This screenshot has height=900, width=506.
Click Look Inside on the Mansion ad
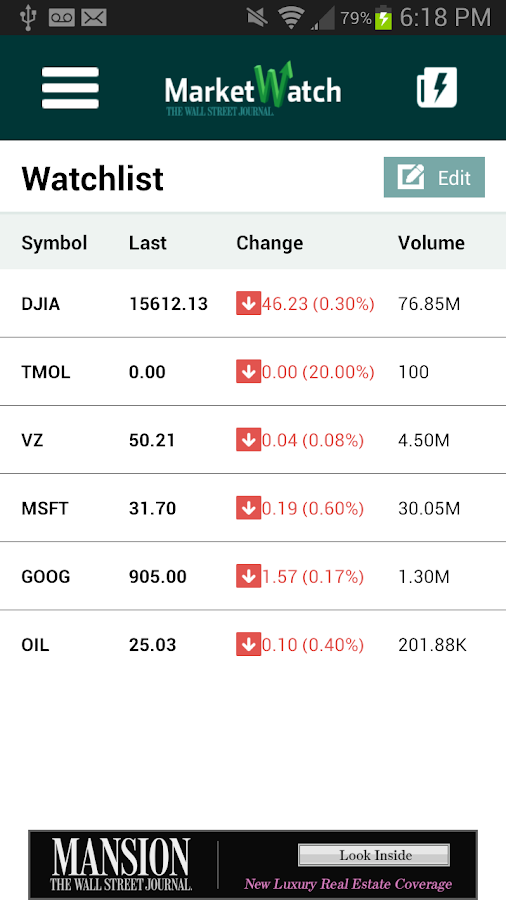[x=374, y=855]
